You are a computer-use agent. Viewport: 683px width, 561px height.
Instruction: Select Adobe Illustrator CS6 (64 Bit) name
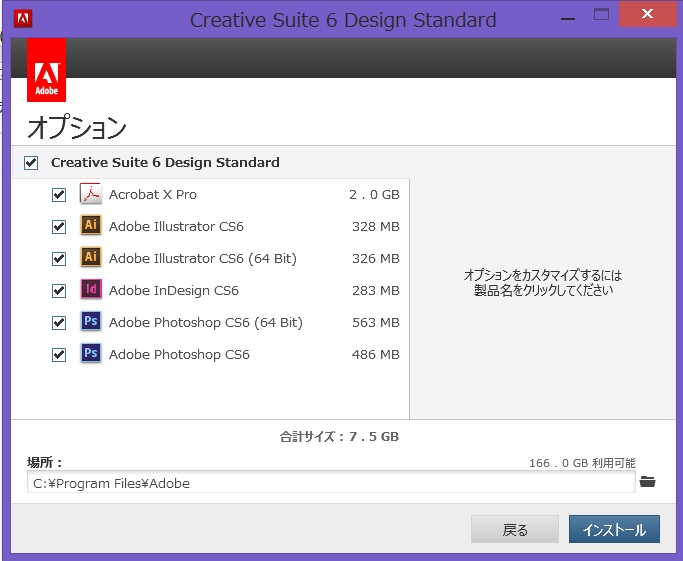click(203, 258)
